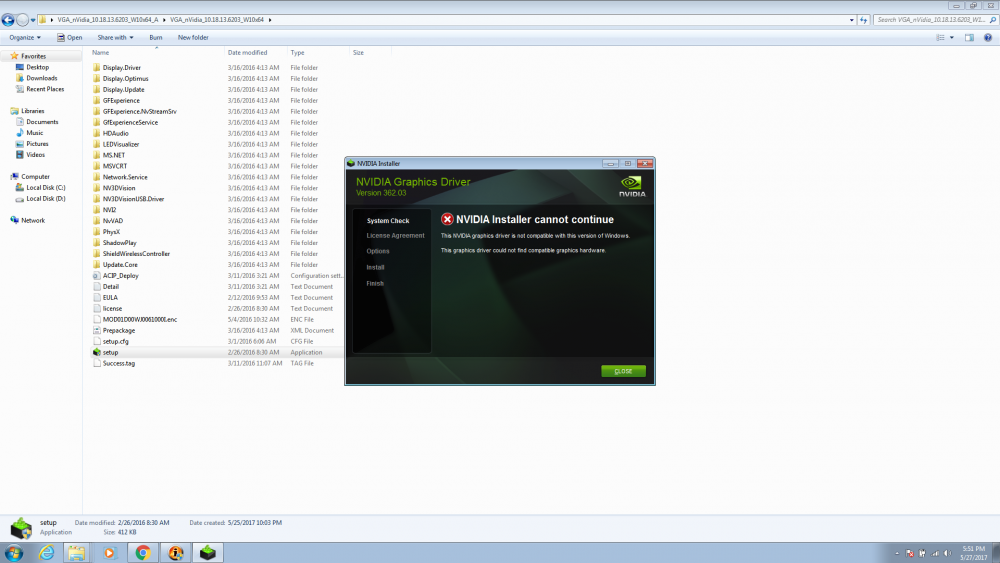Select Downloads in the navigation pane
1000x563 pixels.
41,78
